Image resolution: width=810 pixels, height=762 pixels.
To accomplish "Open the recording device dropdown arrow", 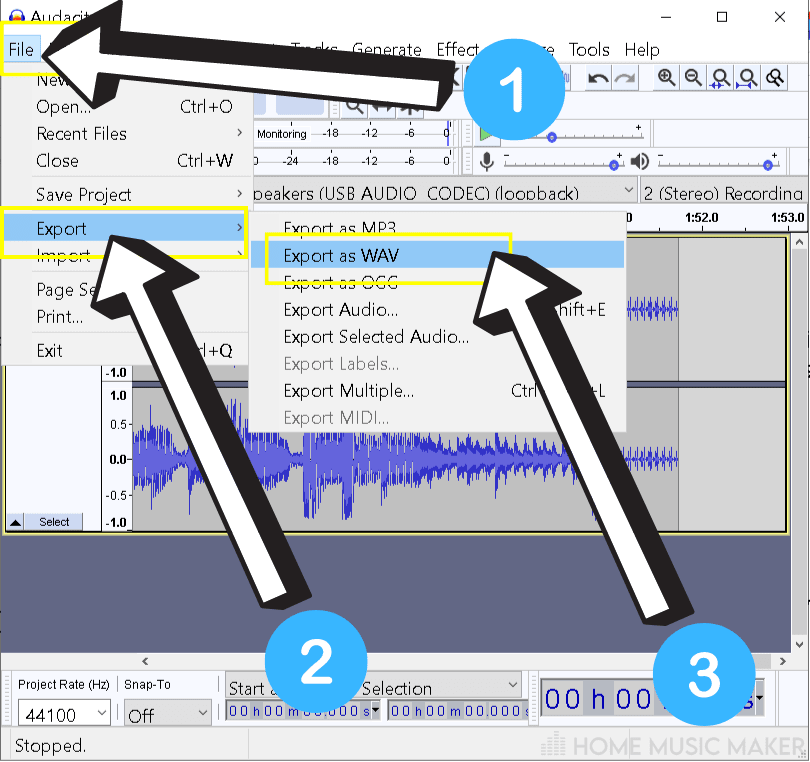I will (628, 190).
